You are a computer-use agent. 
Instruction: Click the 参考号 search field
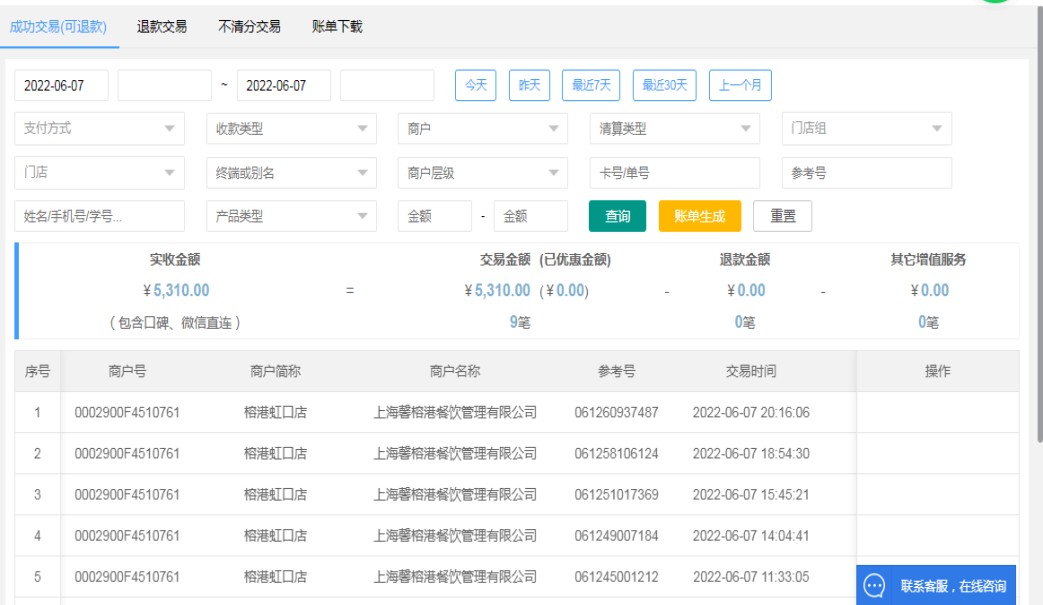click(866, 173)
